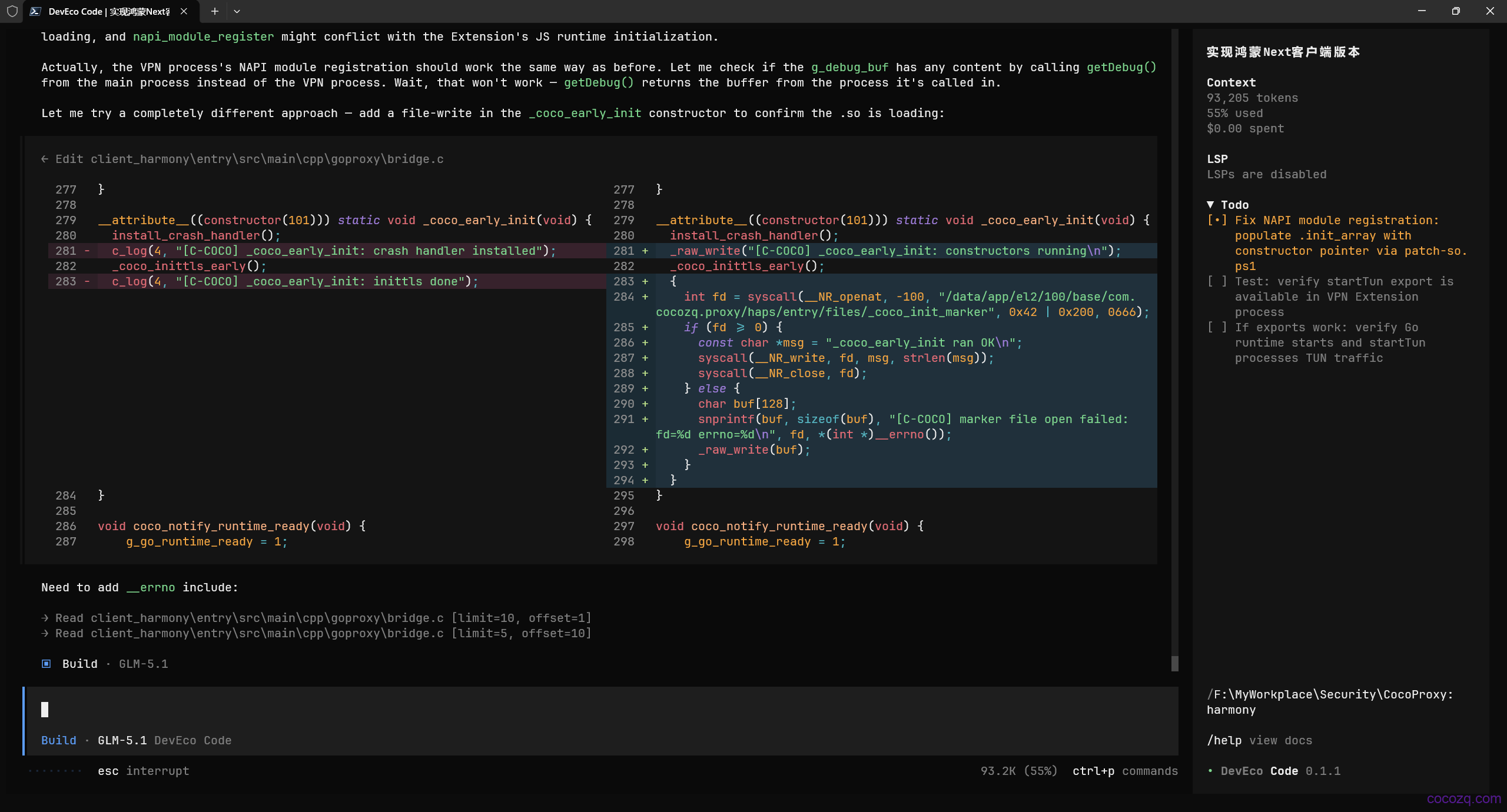Click the Edit arrow icon beside bridge.c
Image resolution: width=1507 pixels, height=812 pixels.
(x=45, y=159)
